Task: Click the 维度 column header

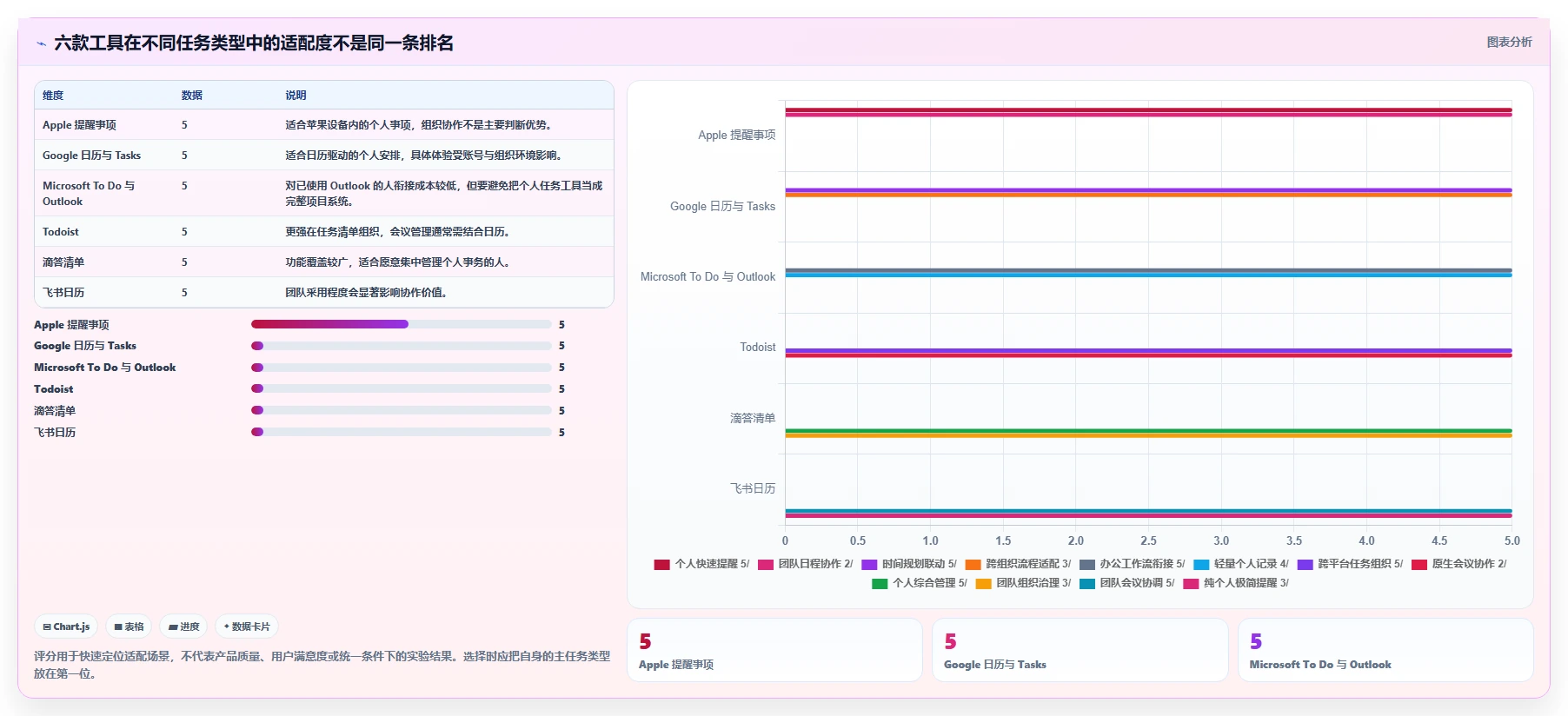Action: point(53,96)
